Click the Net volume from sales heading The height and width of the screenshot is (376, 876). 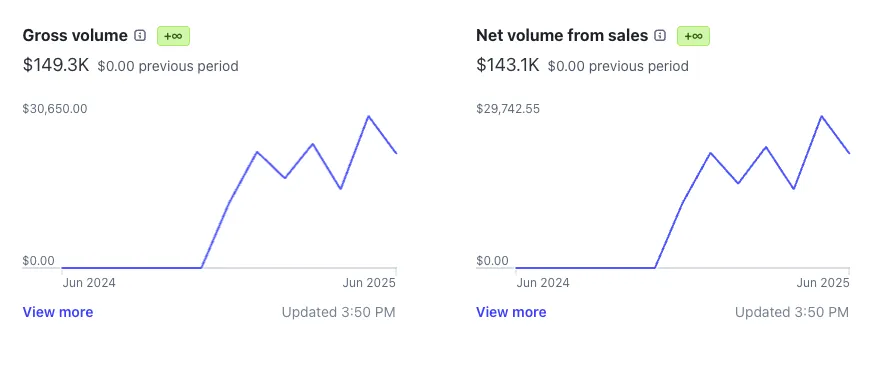tap(562, 36)
